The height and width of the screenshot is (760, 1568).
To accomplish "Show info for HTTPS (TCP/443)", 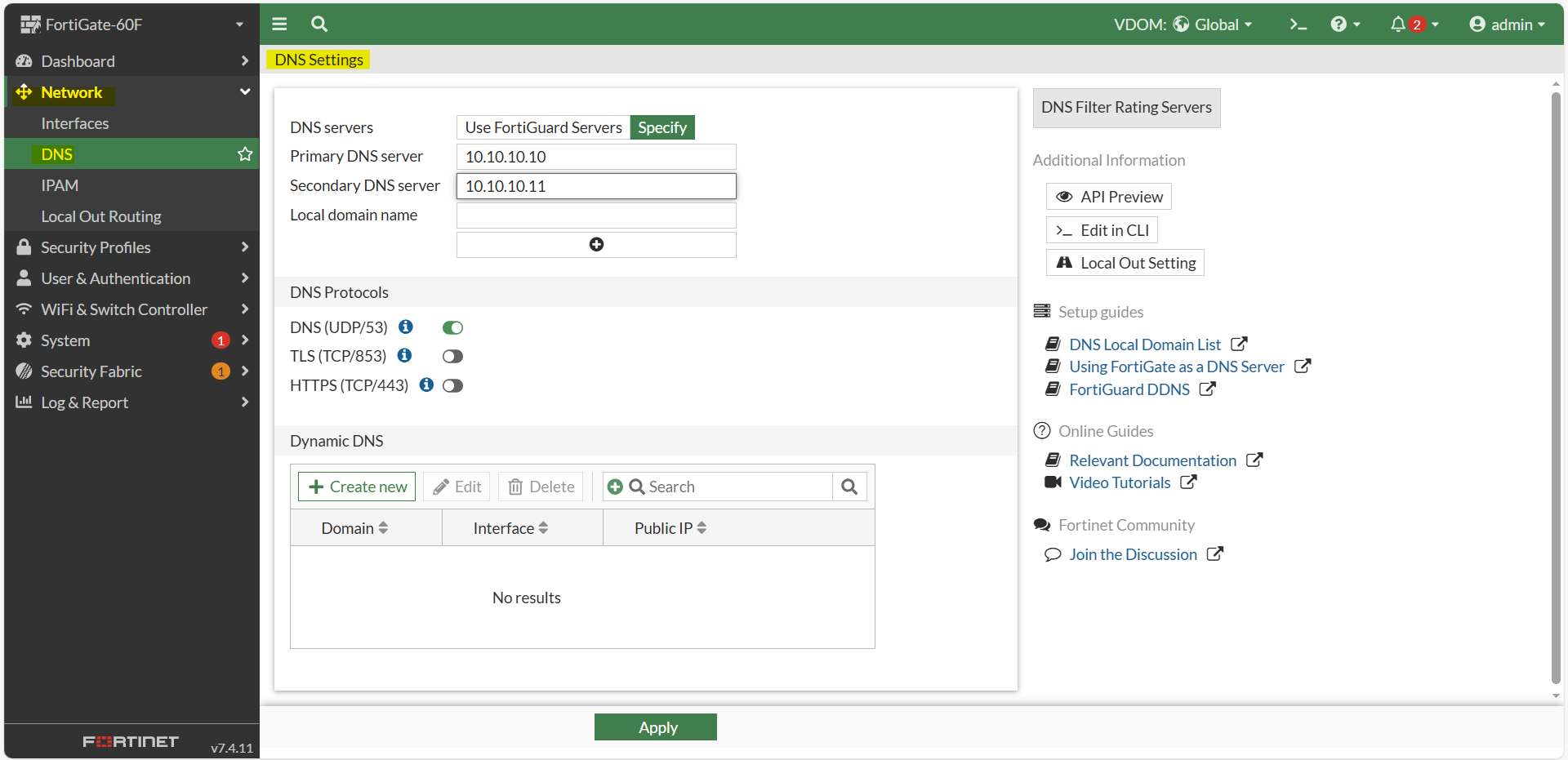I will (x=426, y=384).
